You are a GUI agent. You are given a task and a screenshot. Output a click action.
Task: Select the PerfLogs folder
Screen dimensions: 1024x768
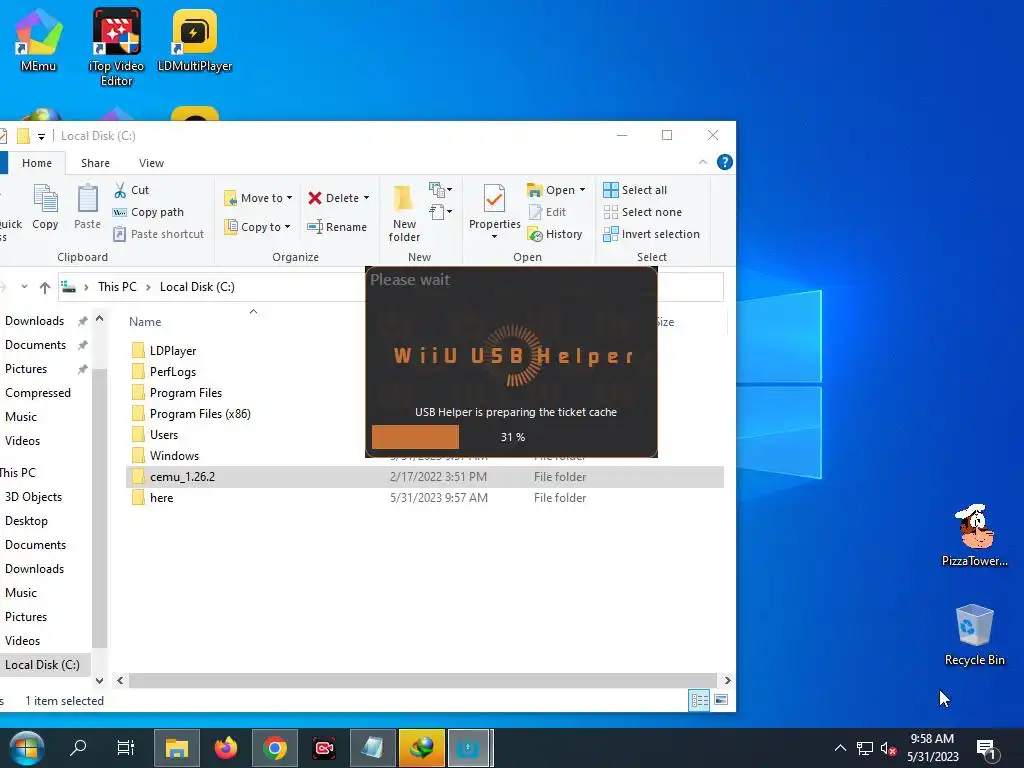click(x=172, y=372)
